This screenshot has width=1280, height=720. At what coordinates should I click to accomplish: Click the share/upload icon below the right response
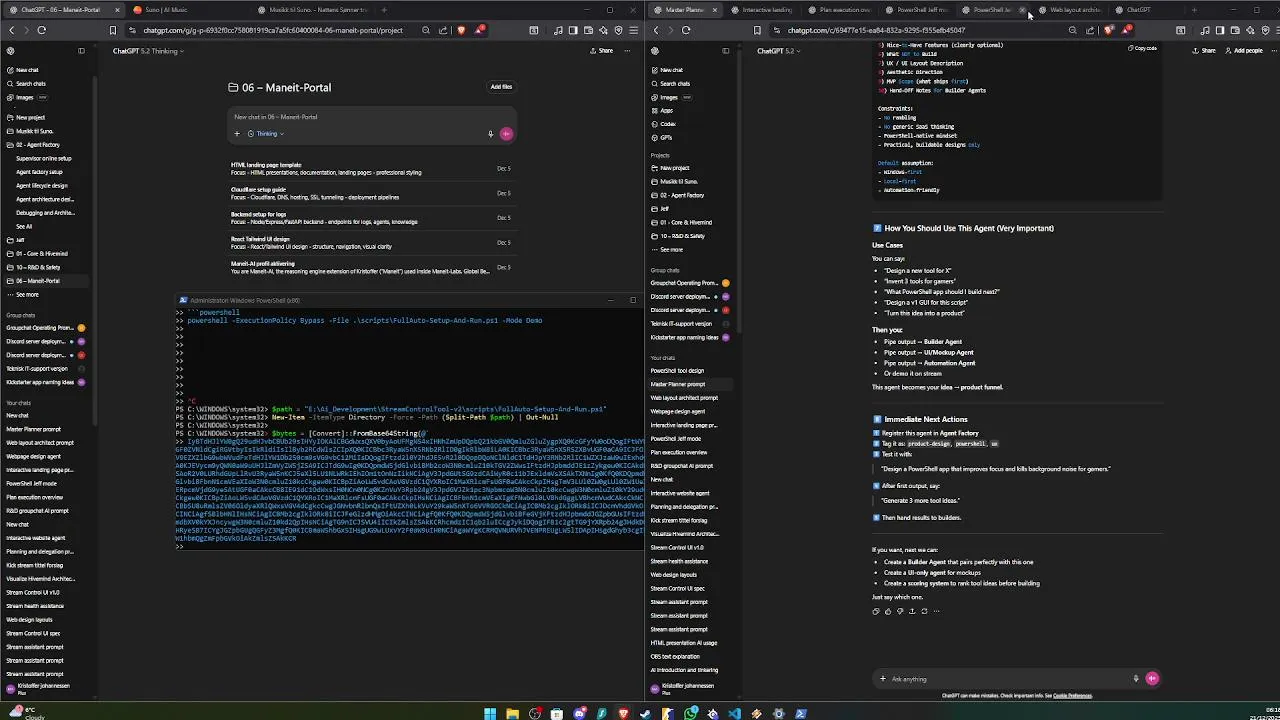click(x=912, y=611)
